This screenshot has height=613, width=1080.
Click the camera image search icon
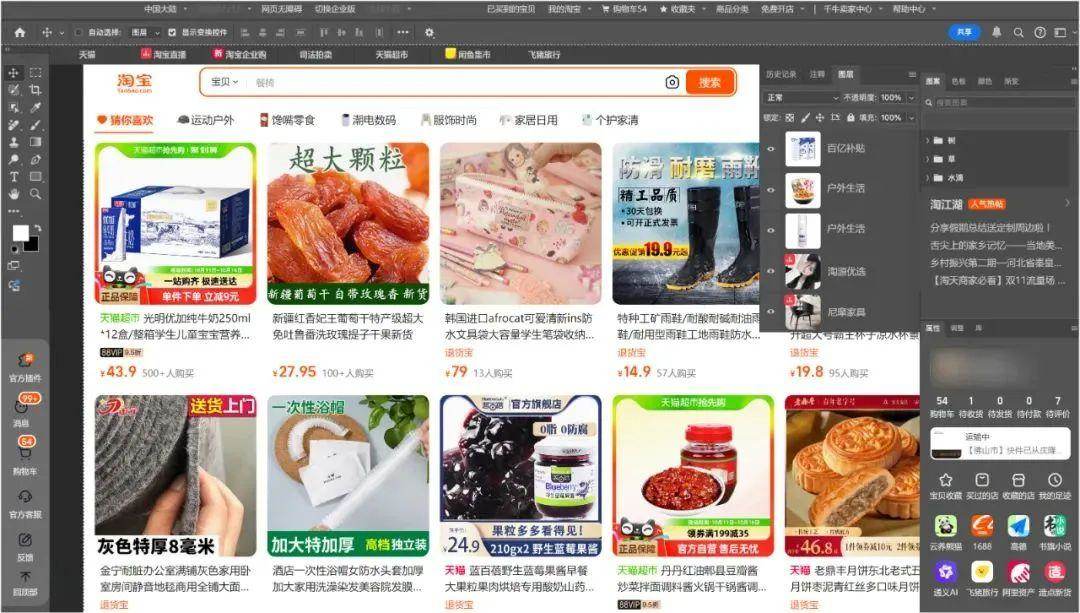(x=672, y=83)
